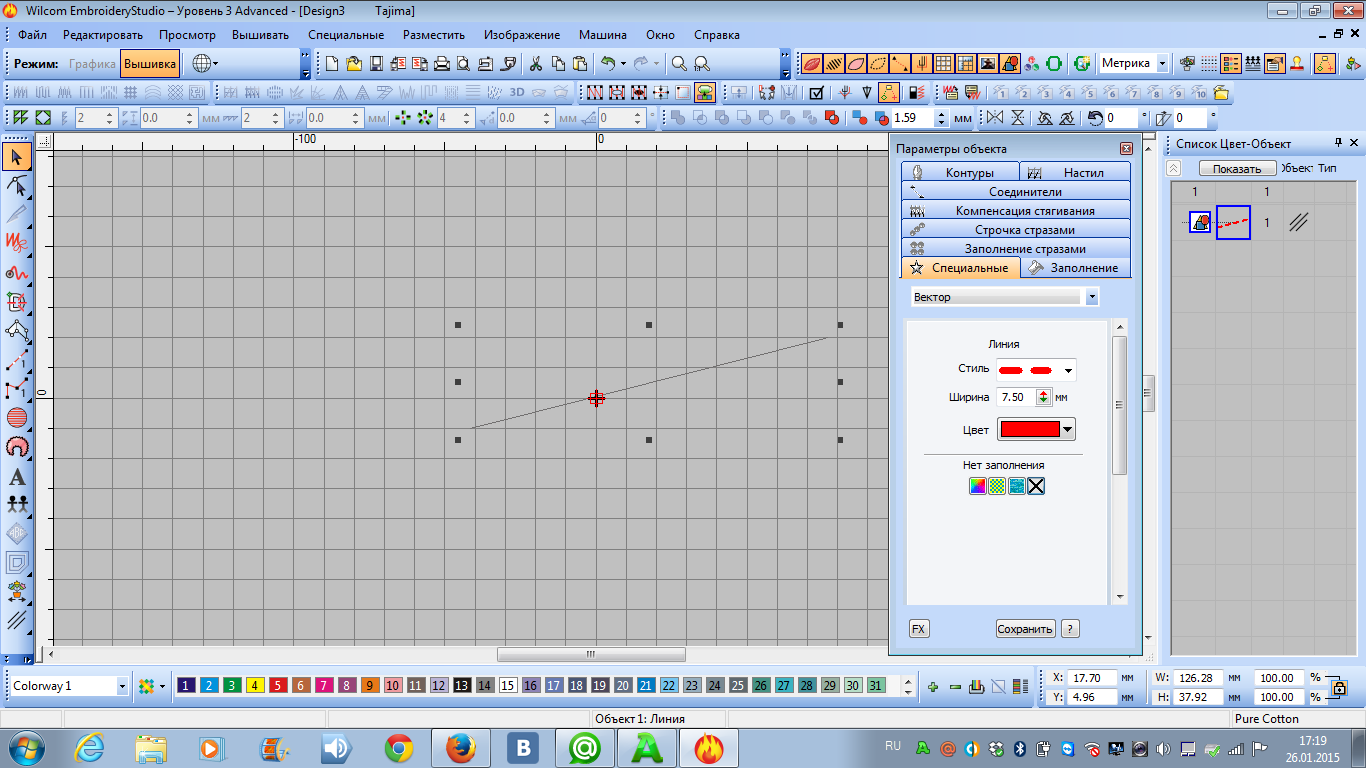Click the Cut scissors icon
The height and width of the screenshot is (768, 1366).
[x=536, y=64]
